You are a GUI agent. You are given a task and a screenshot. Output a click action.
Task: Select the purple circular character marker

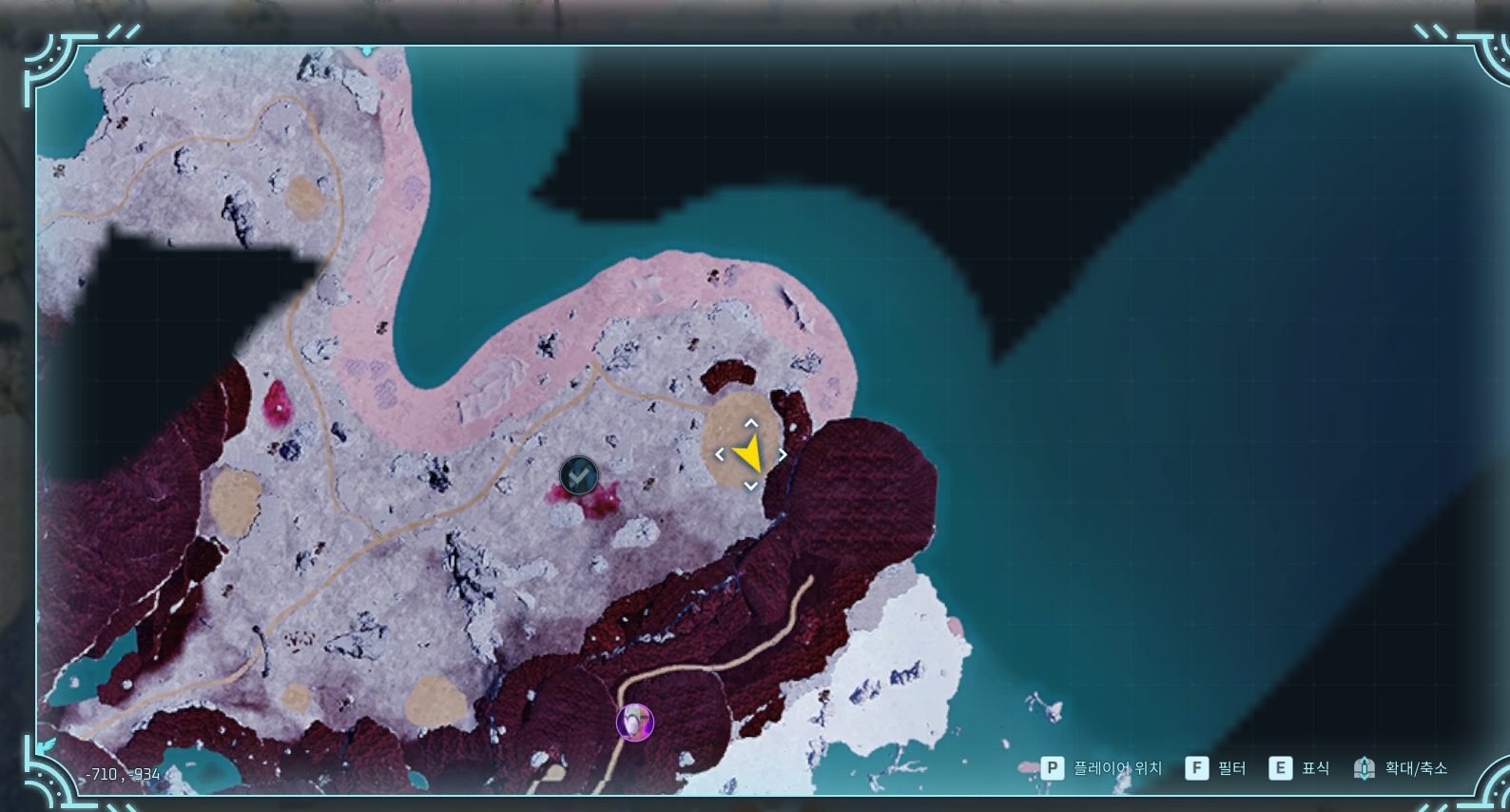click(635, 723)
